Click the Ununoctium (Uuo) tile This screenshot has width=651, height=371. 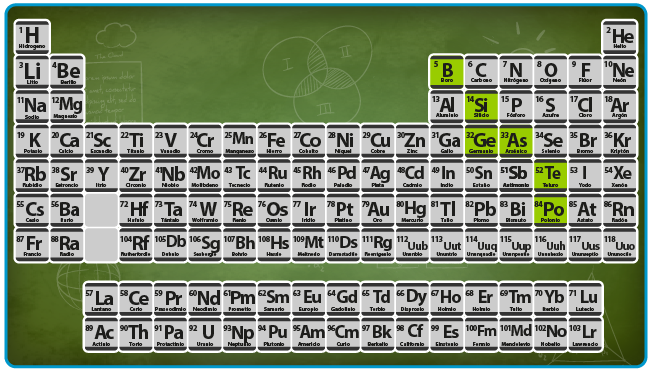tap(619, 245)
